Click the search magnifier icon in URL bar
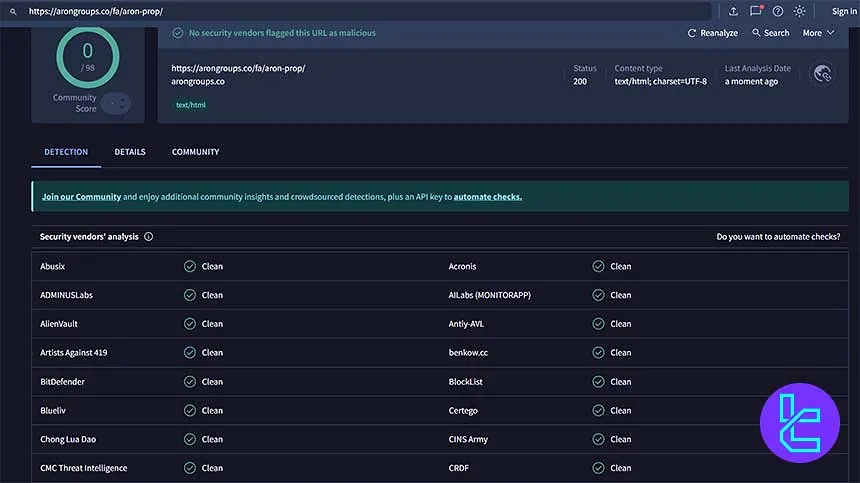Image resolution: width=860 pixels, height=483 pixels. [13, 12]
